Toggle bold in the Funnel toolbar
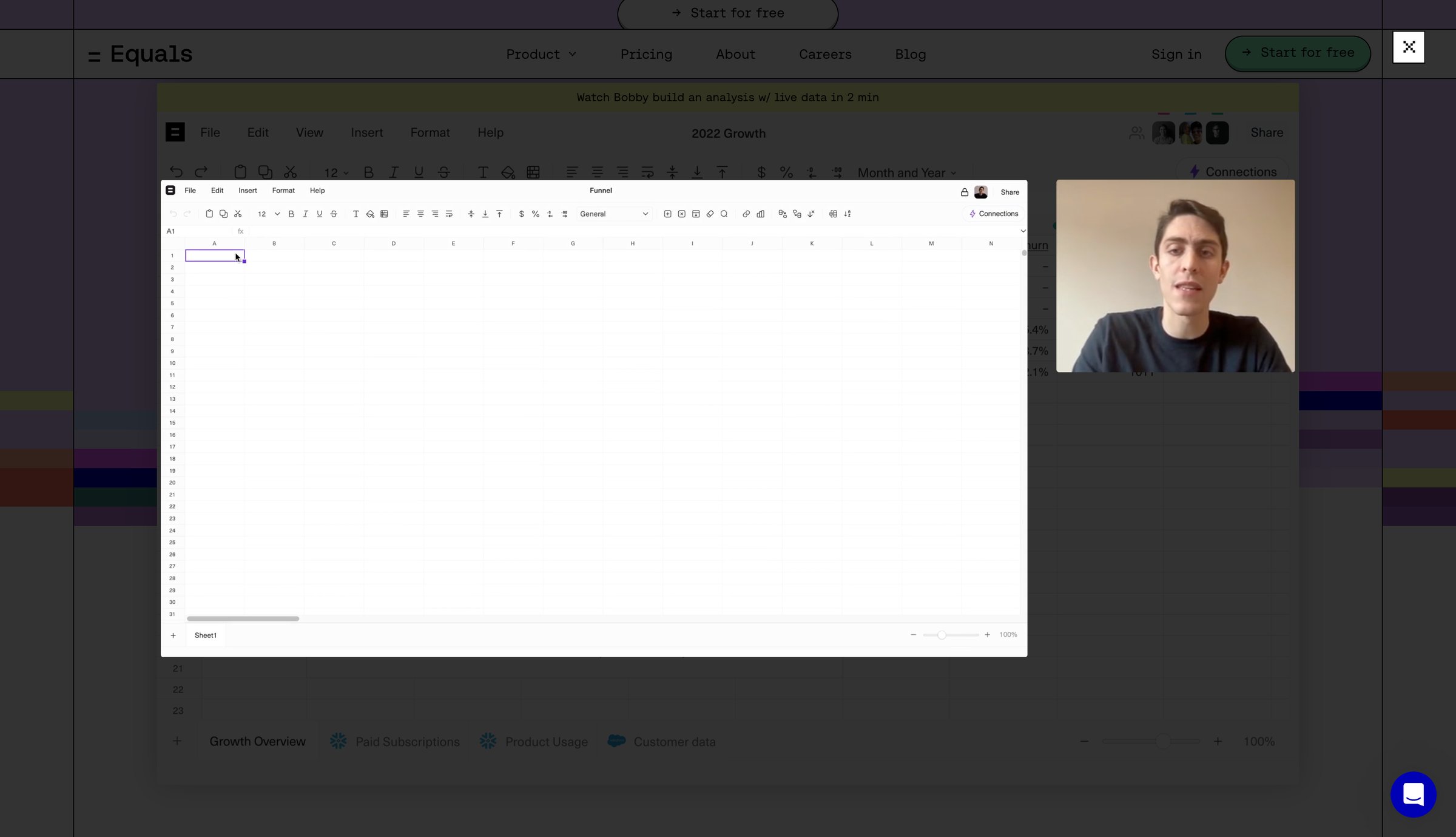 (x=291, y=214)
